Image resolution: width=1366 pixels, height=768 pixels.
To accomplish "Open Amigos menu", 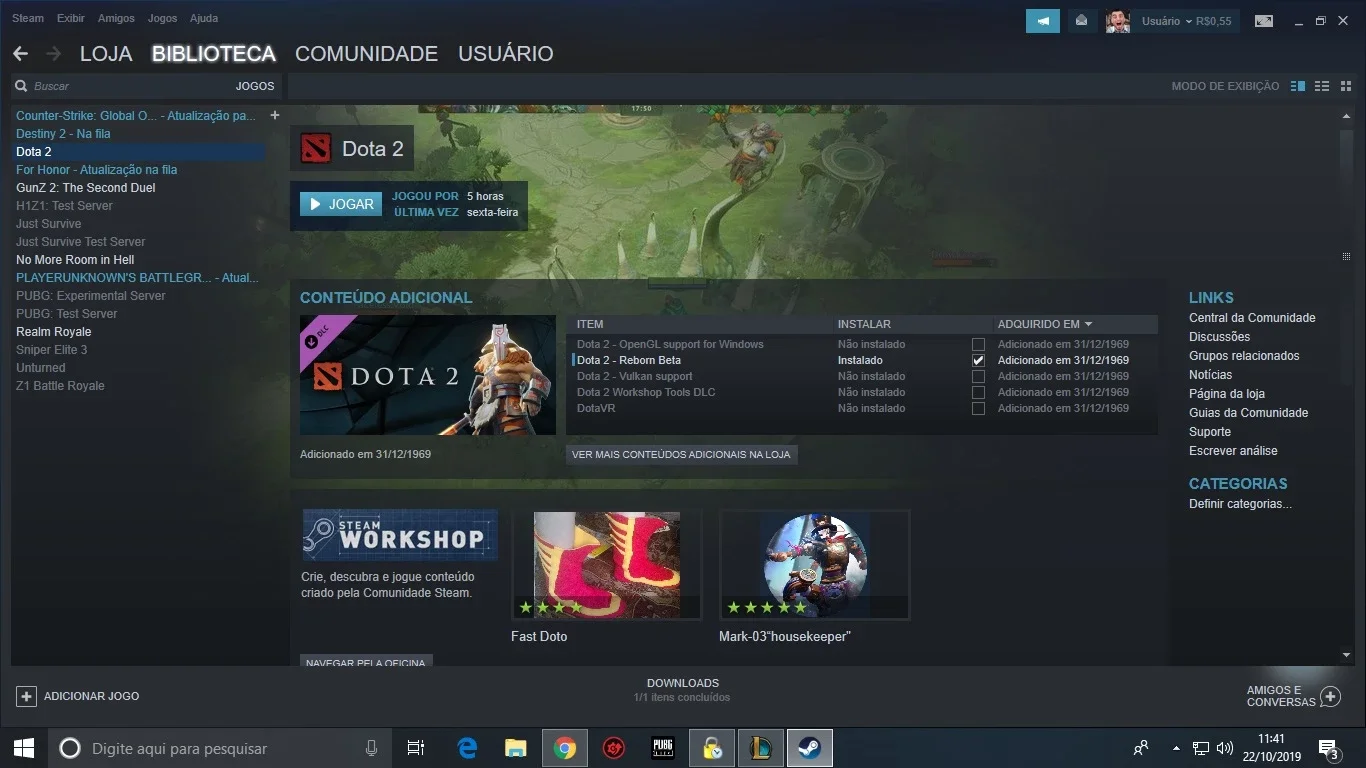I will point(116,18).
